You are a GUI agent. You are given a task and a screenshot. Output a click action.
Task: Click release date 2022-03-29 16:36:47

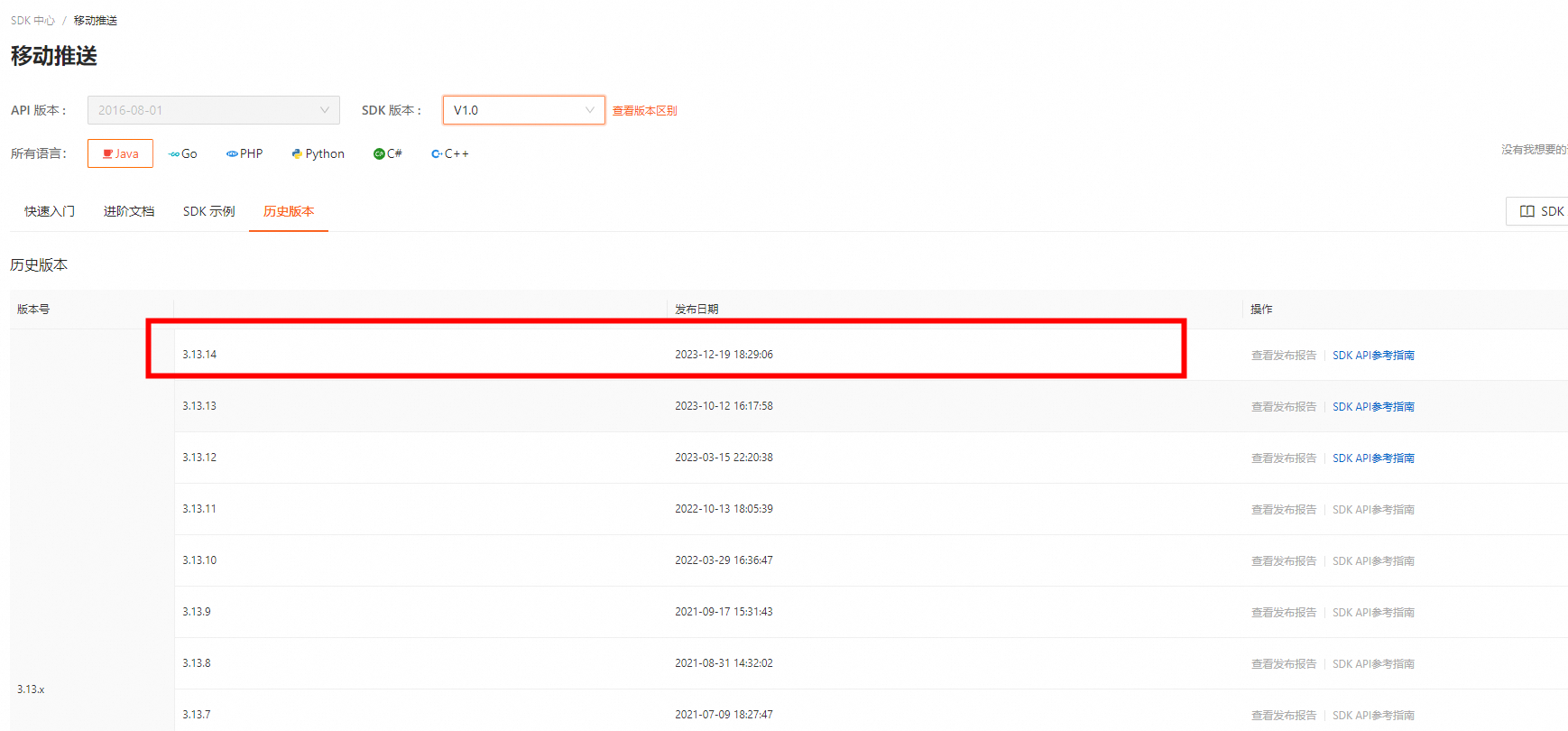(724, 560)
